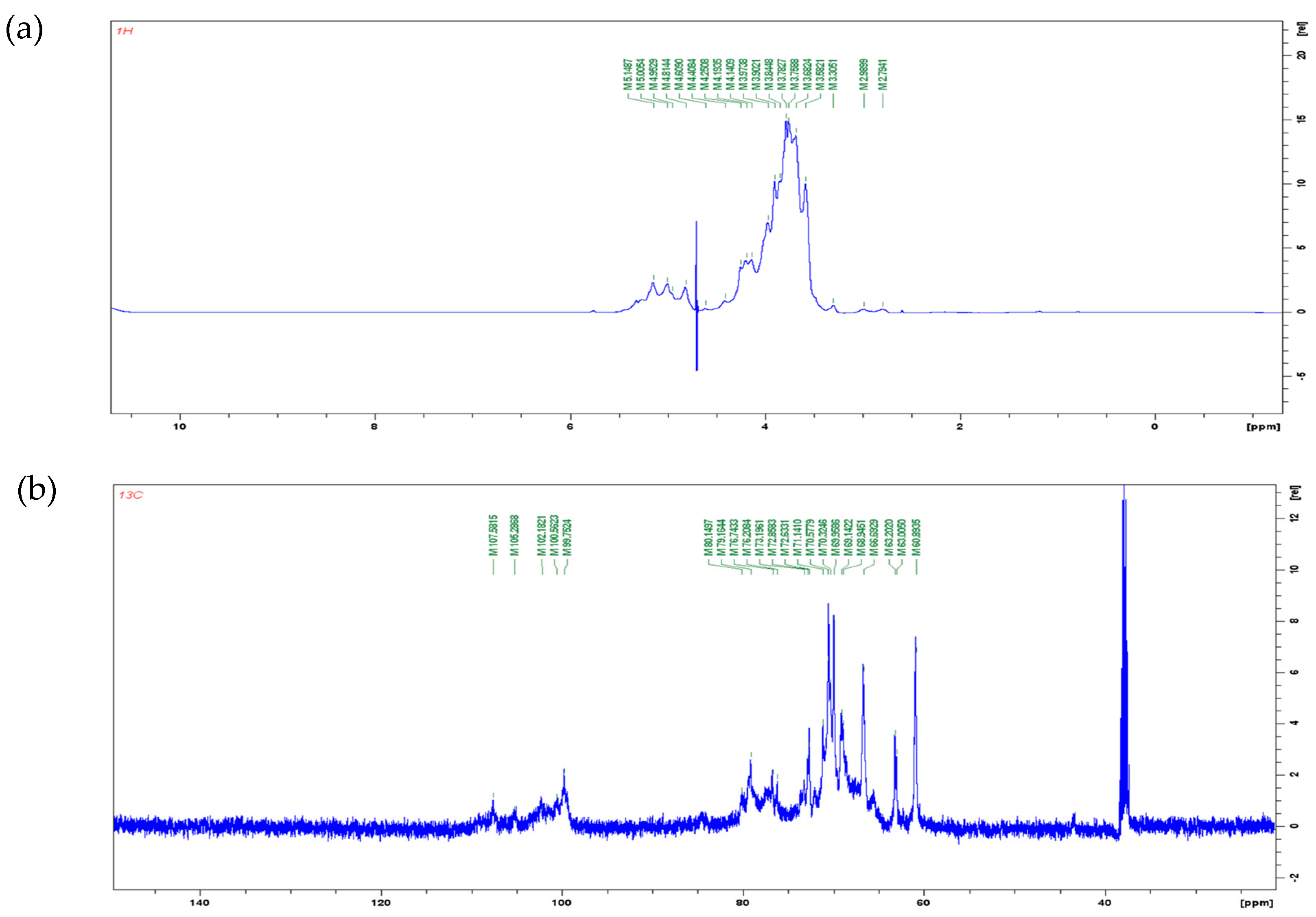Click the red 1H spectrum label

coord(125,31)
